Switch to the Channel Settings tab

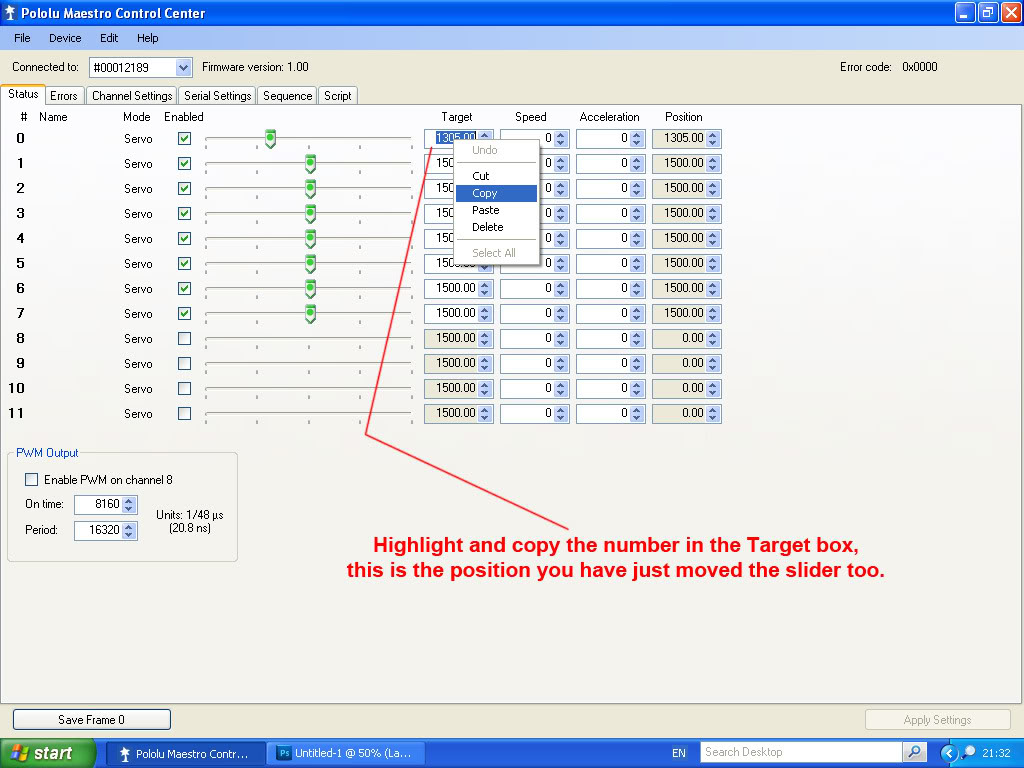132,96
